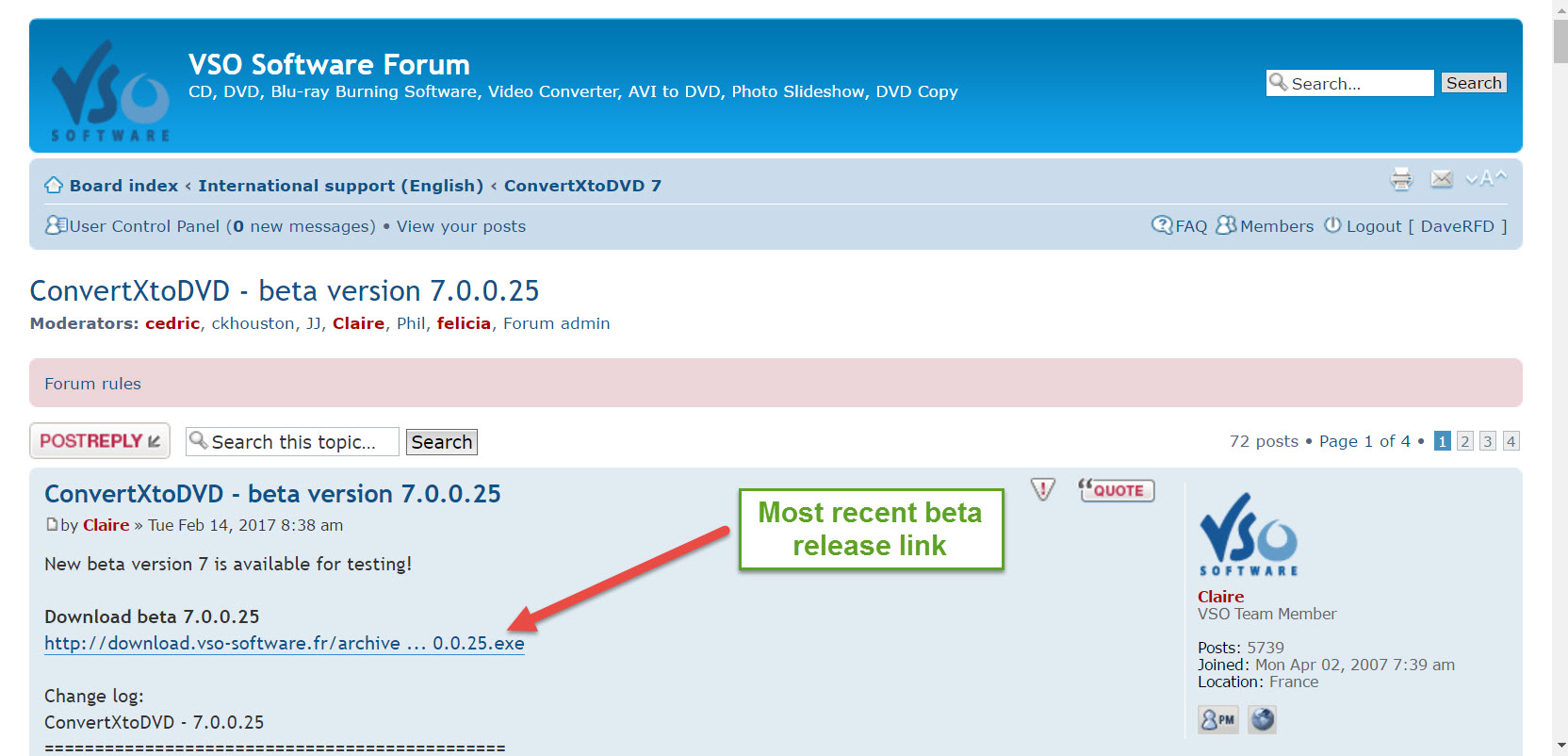The image size is (1568, 756).
Task: Go to page 4 of topic
Action: (1511, 441)
